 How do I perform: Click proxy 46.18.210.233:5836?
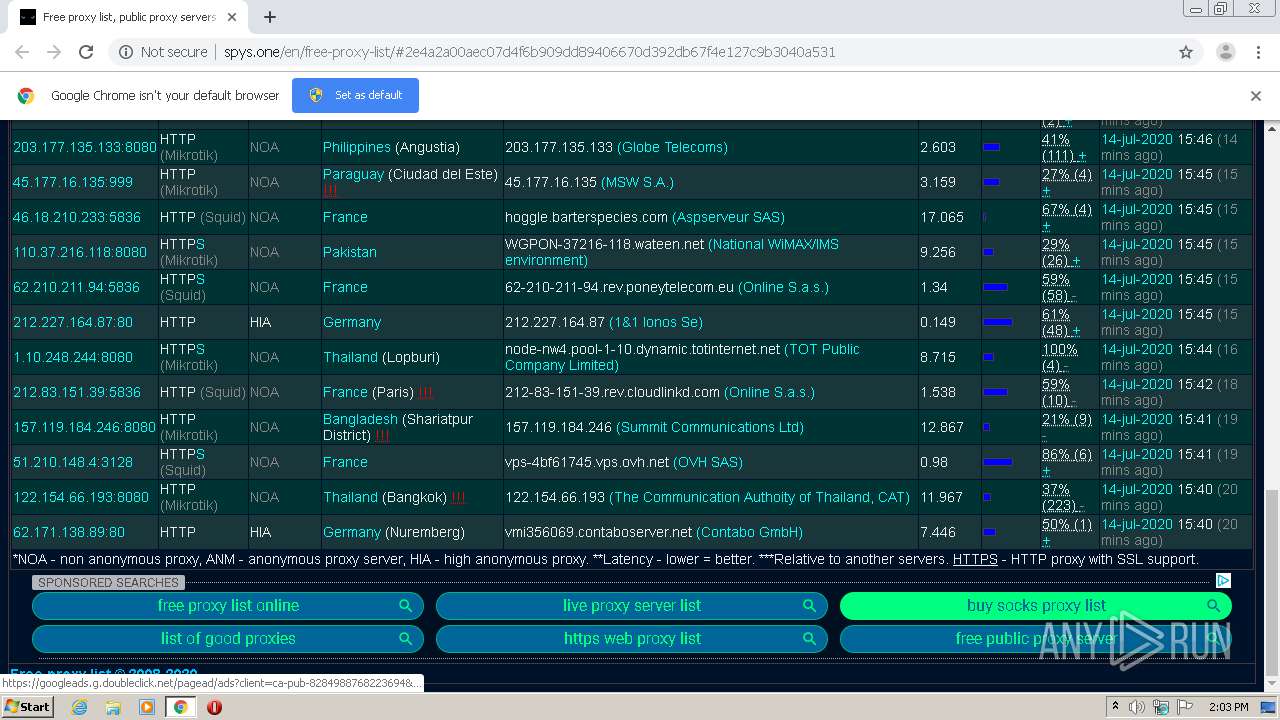pyautogui.click(x=76, y=217)
